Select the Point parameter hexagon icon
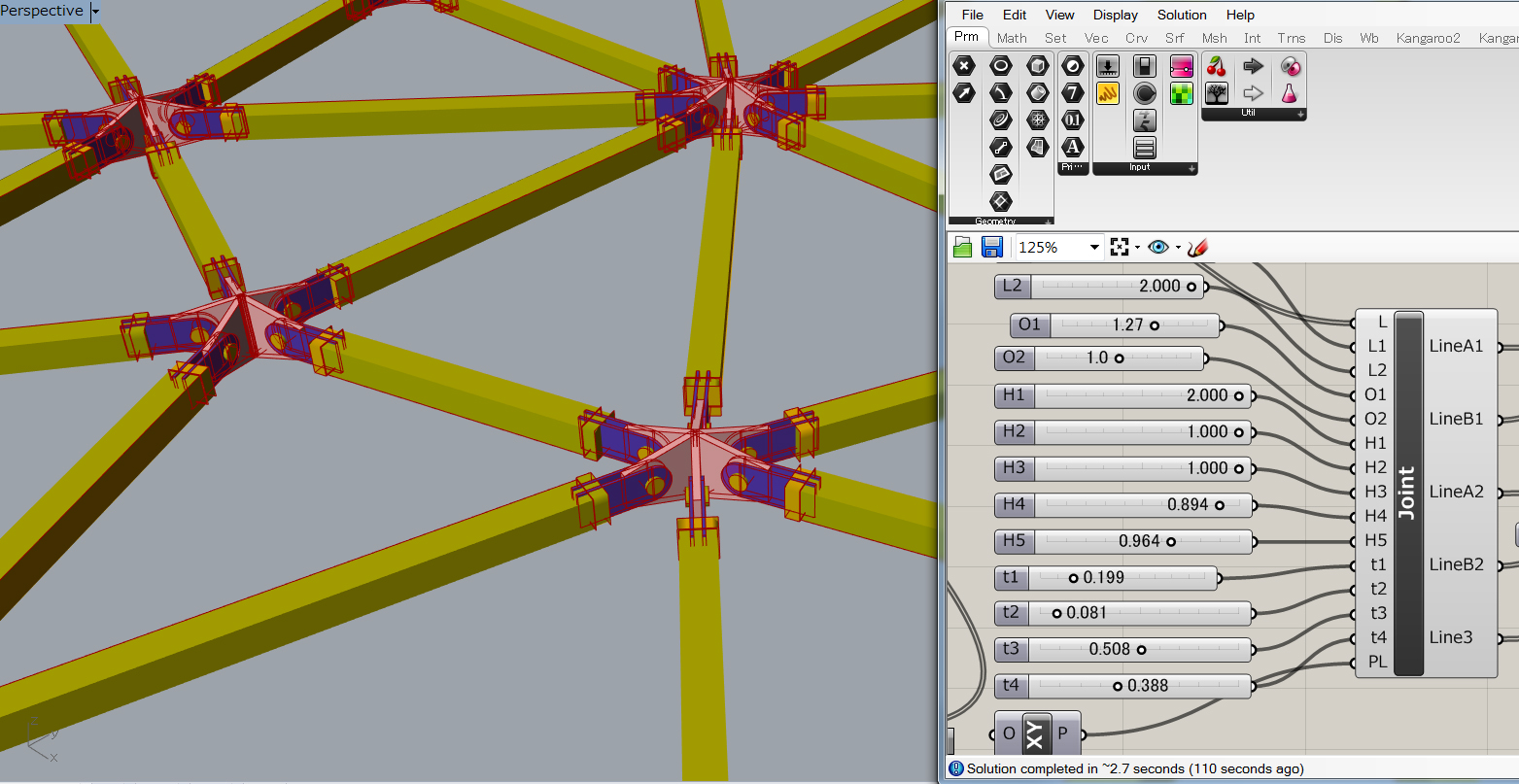Image resolution: width=1519 pixels, height=784 pixels. click(x=963, y=66)
